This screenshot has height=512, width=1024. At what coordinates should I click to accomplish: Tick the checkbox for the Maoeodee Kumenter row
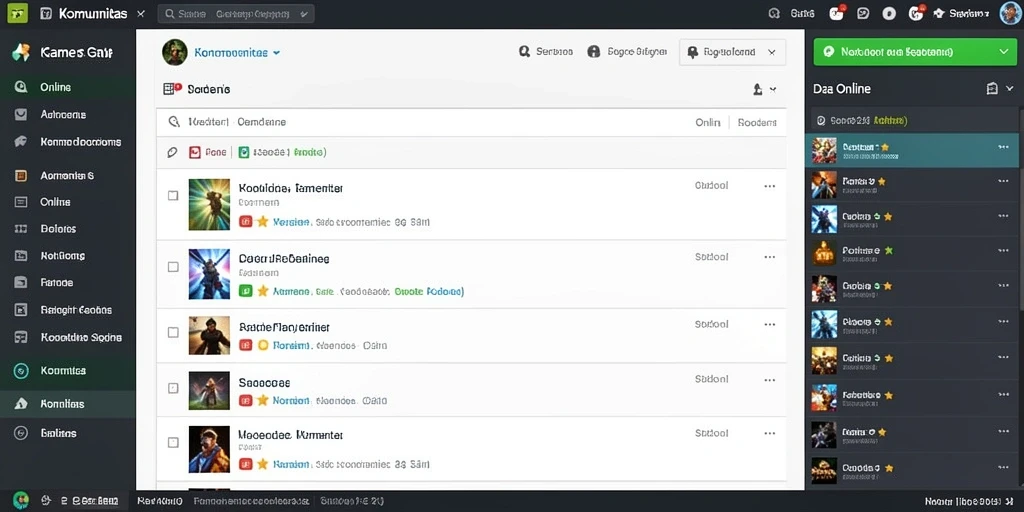[173, 442]
